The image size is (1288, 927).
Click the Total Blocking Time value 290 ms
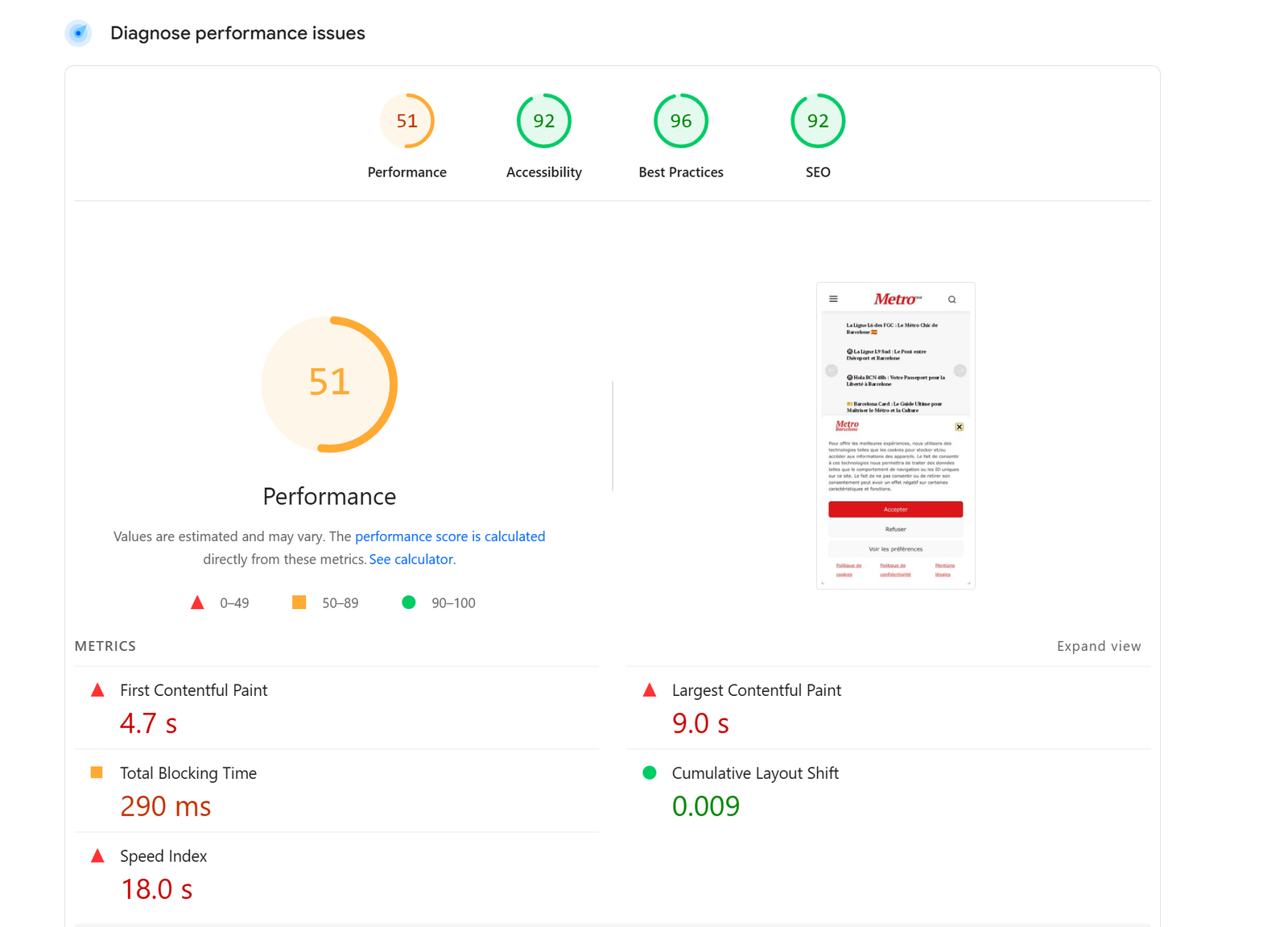click(x=166, y=806)
